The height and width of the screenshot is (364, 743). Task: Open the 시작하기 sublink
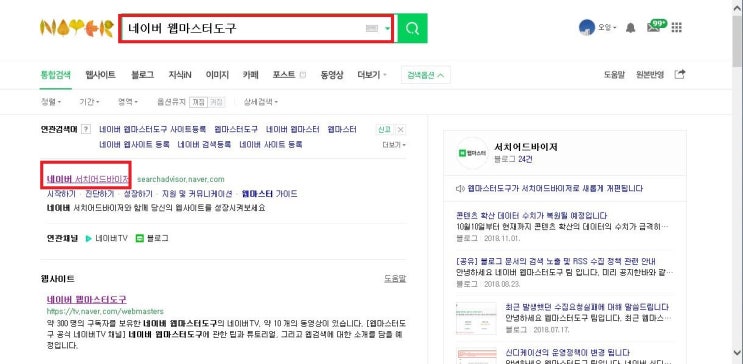(x=61, y=194)
